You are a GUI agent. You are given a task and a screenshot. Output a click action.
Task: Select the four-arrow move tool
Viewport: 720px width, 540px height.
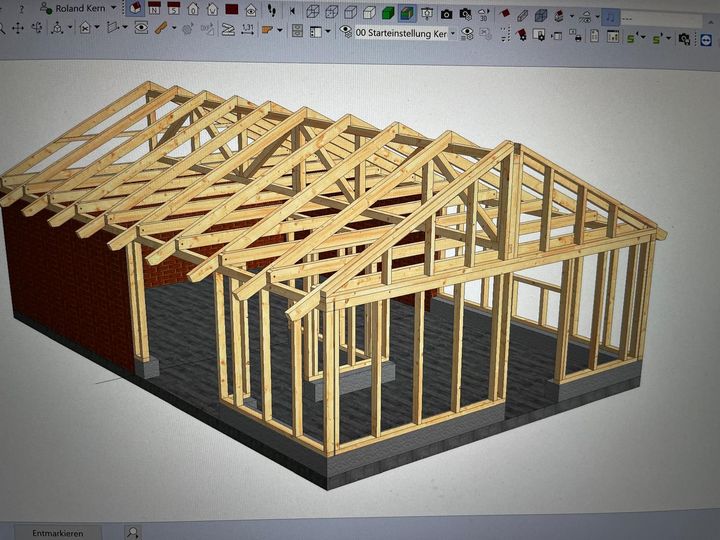(18, 28)
